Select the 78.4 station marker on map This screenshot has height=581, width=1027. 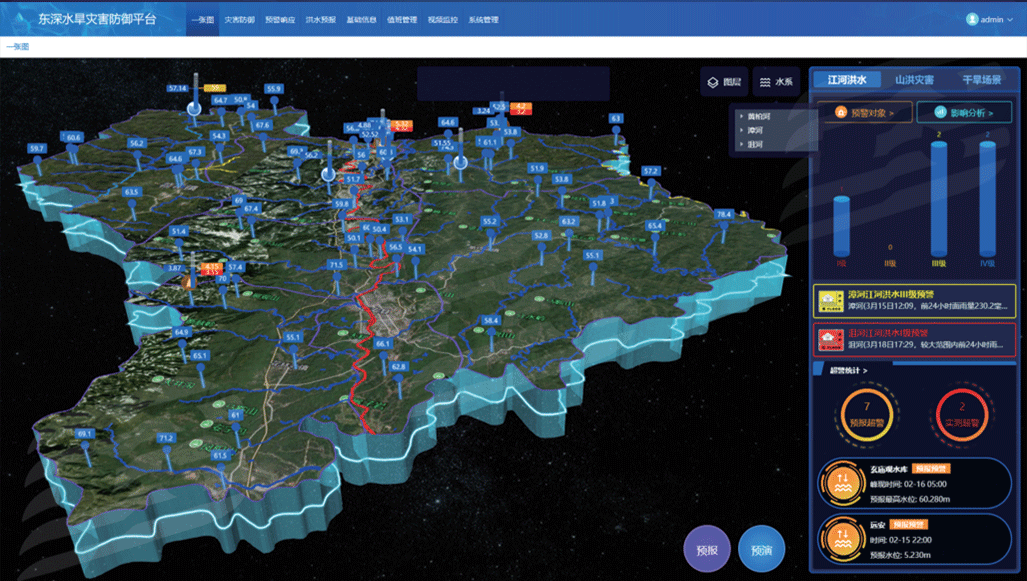(724, 215)
